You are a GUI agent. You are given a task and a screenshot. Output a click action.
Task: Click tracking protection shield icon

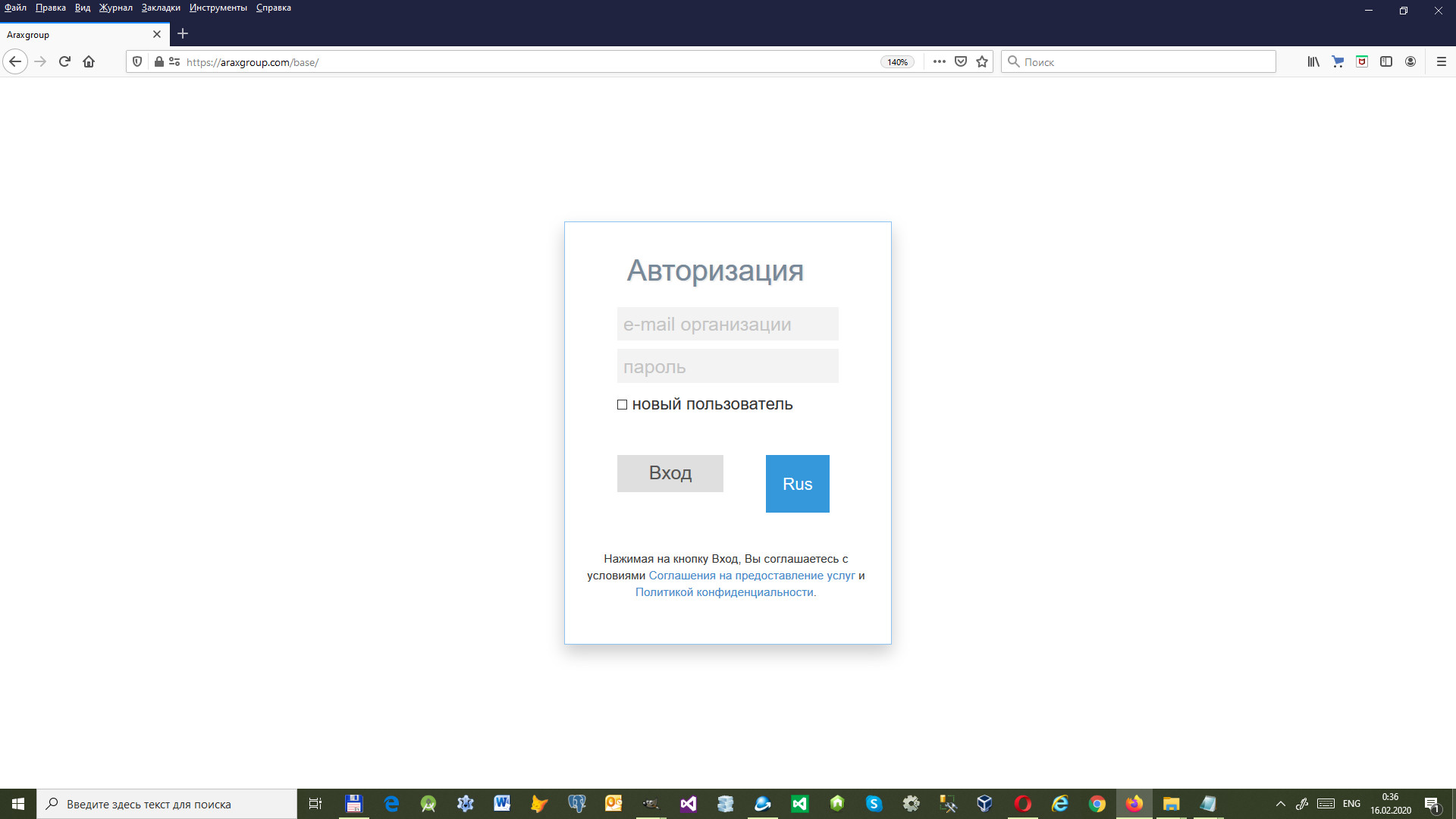pos(137,62)
